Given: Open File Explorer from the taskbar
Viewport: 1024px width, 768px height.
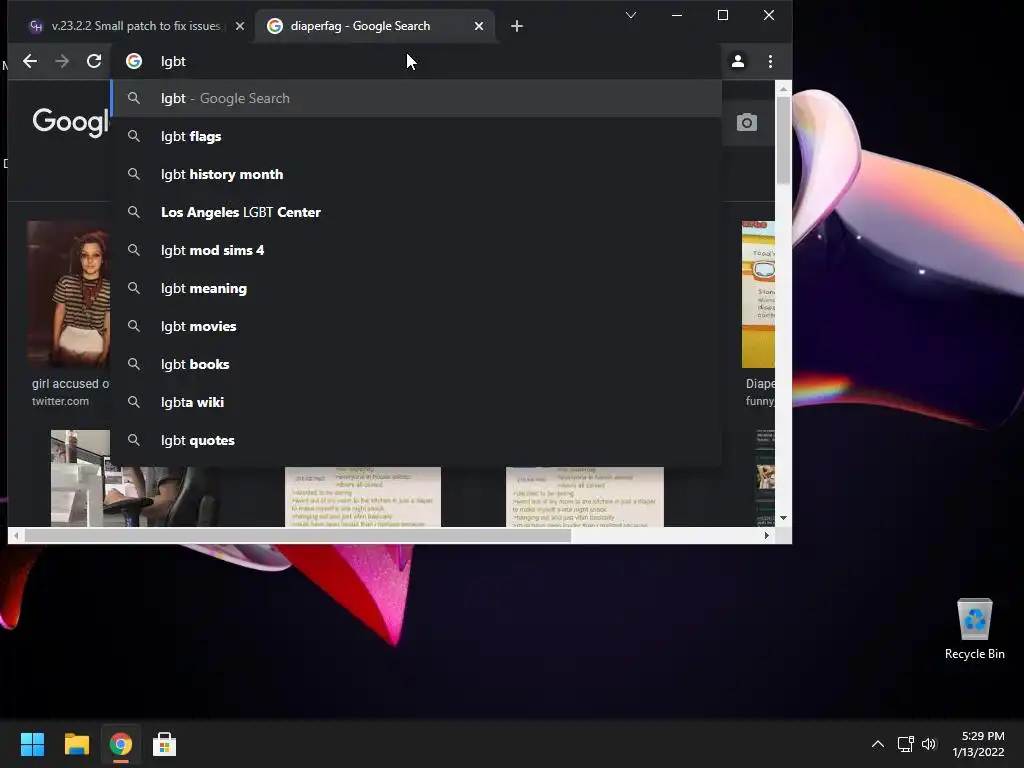Looking at the screenshot, I should (x=76, y=744).
